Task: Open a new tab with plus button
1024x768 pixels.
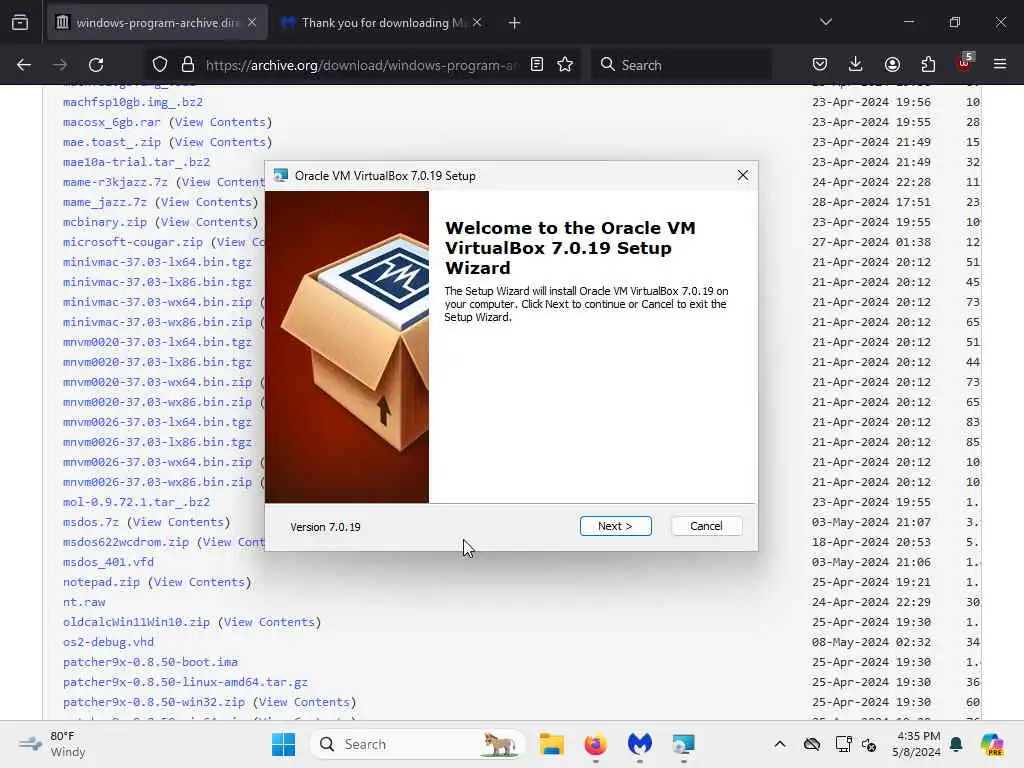Action: [x=515, y=23]
